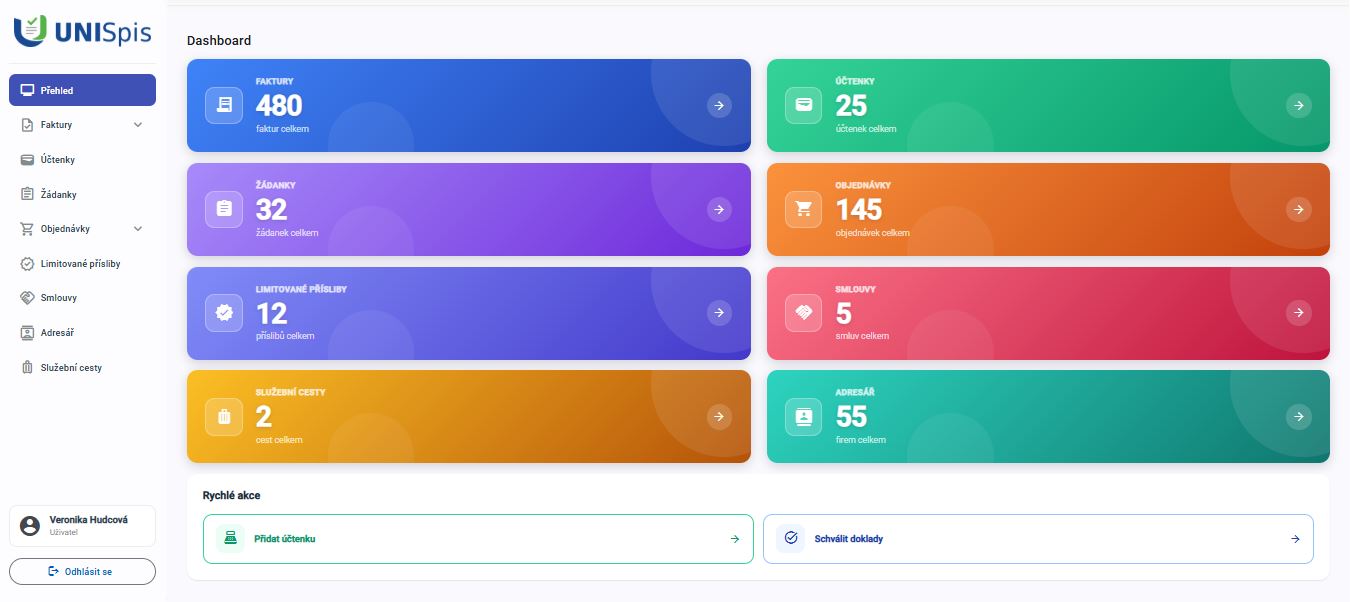Image resolution: width=1350 pixels, height=602 pixels.
Task: Click the Schválit doklady quick action
Action: coord(1038,539)
